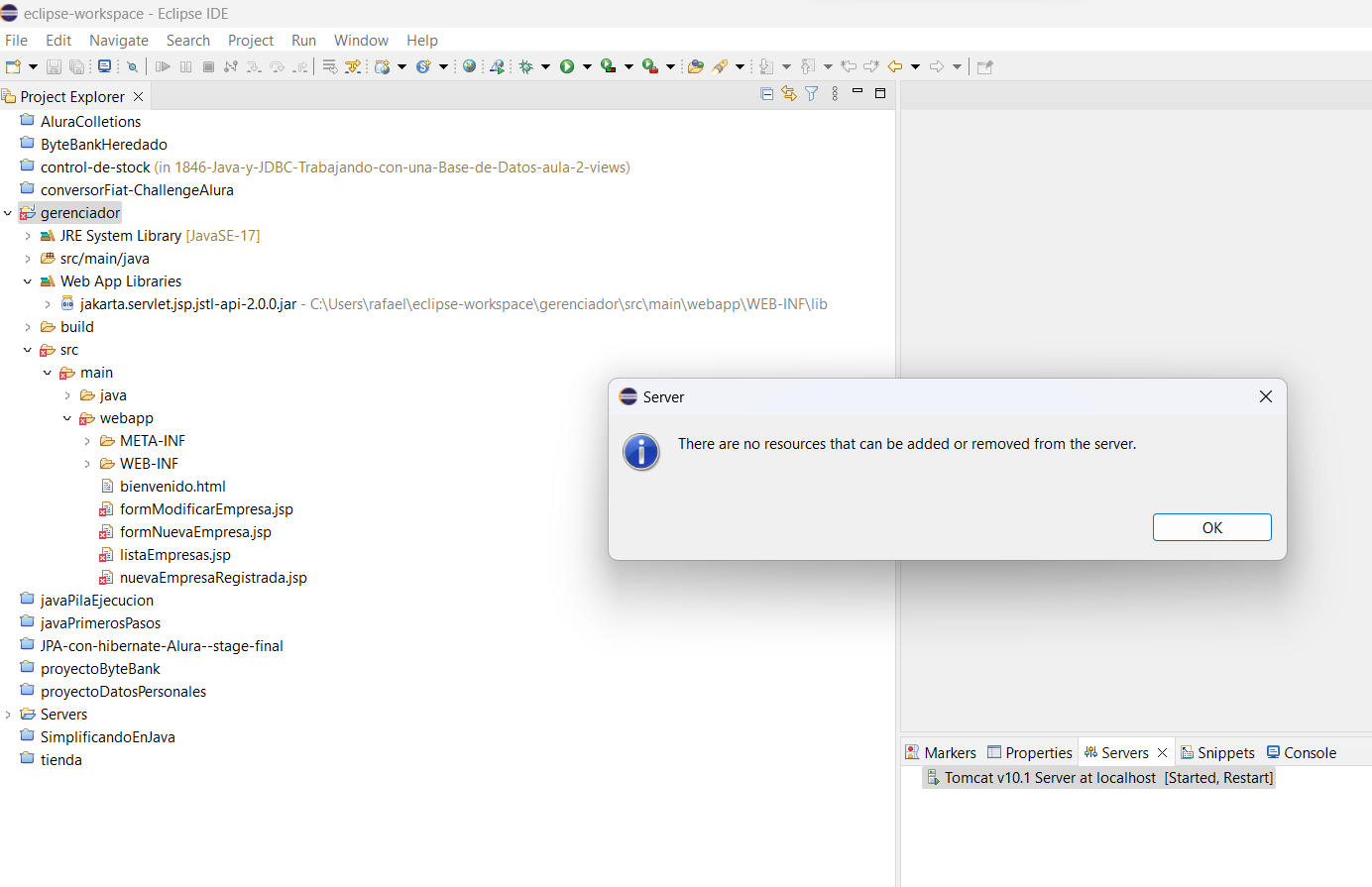Expand the src/main/java node
1372x887 pixels.
pos(28,259)
